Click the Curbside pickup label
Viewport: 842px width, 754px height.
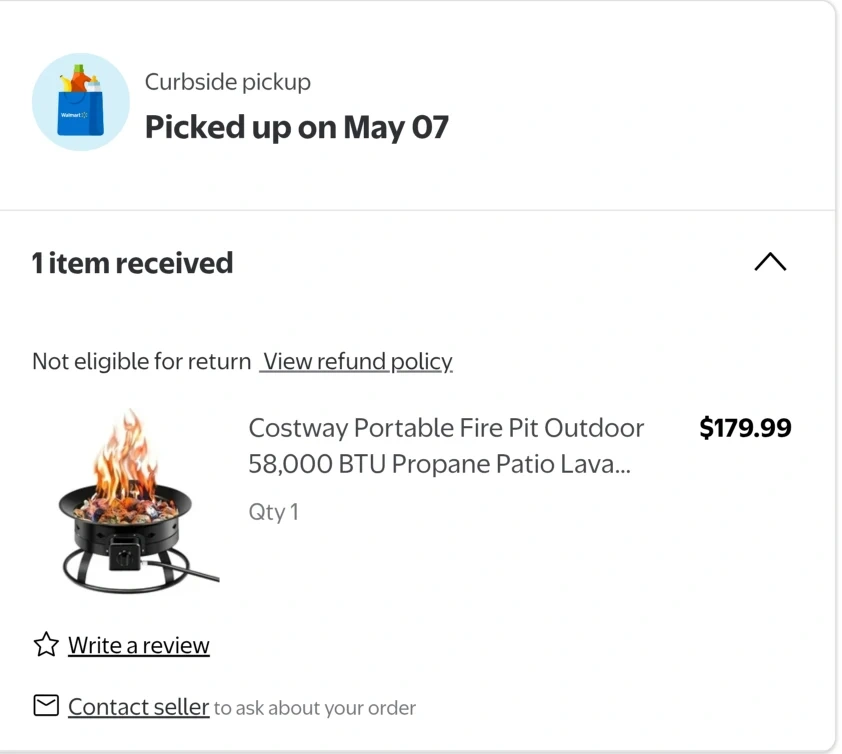point(228,82)
